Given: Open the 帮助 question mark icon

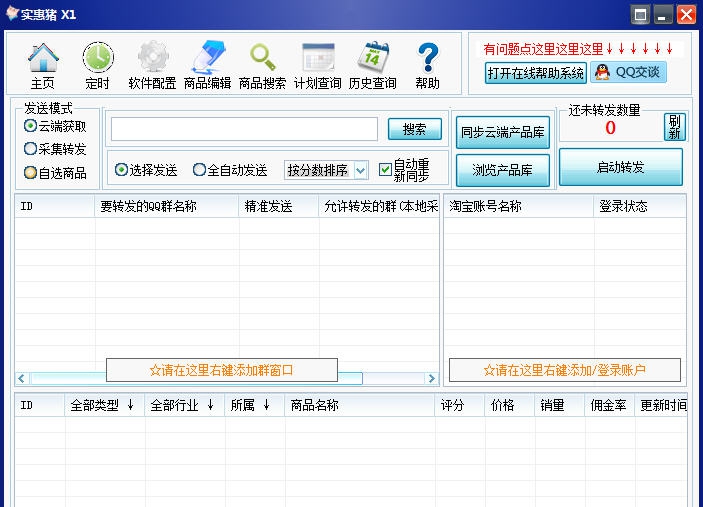Looking at the screenshot, I should click(428, 66).
